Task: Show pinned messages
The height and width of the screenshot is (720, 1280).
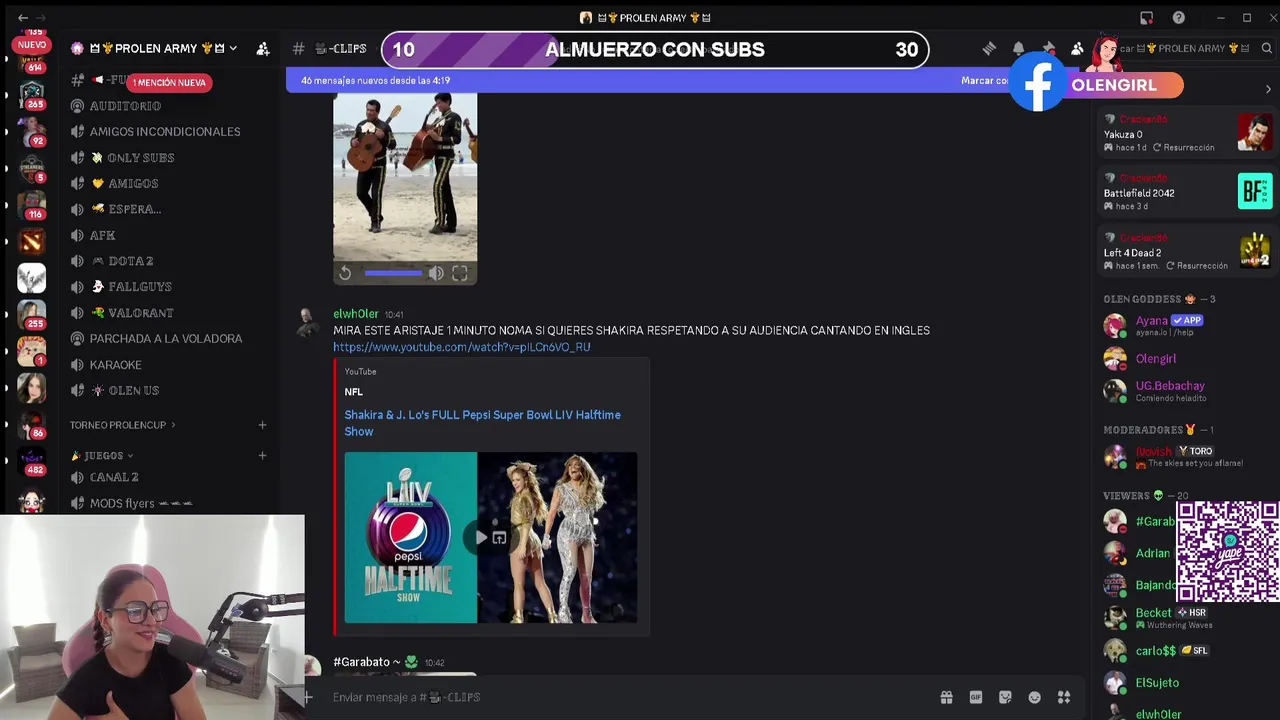Action: pyautogui.click(x=1048, y=48)
